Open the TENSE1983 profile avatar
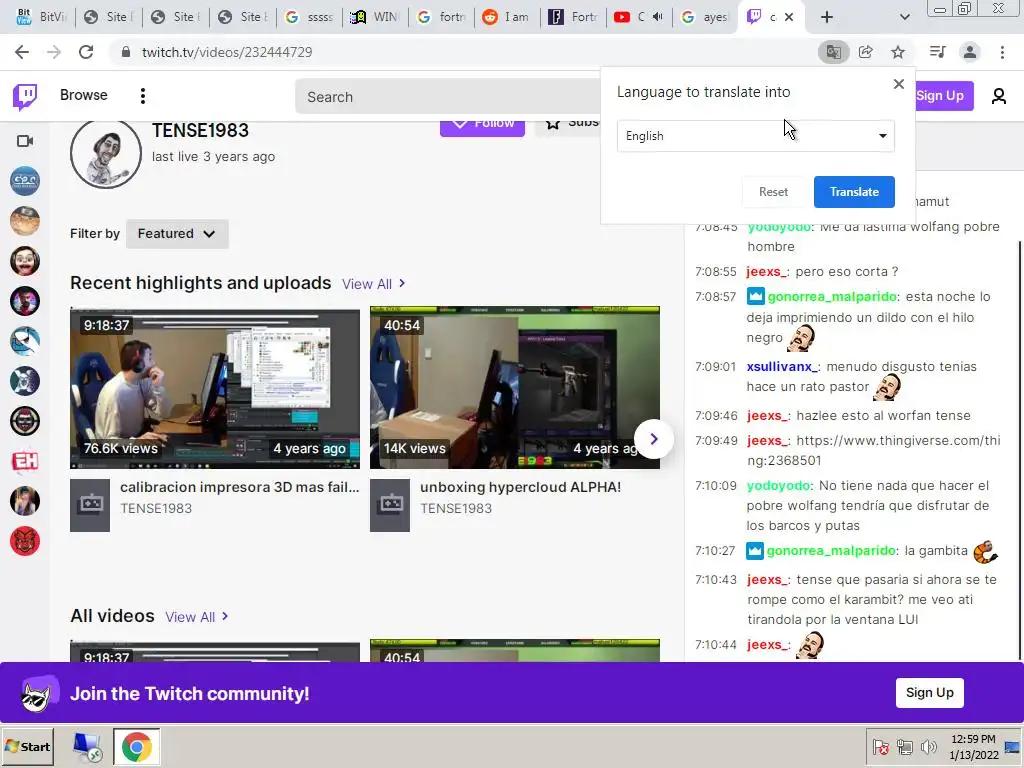 tap(106, 155)
